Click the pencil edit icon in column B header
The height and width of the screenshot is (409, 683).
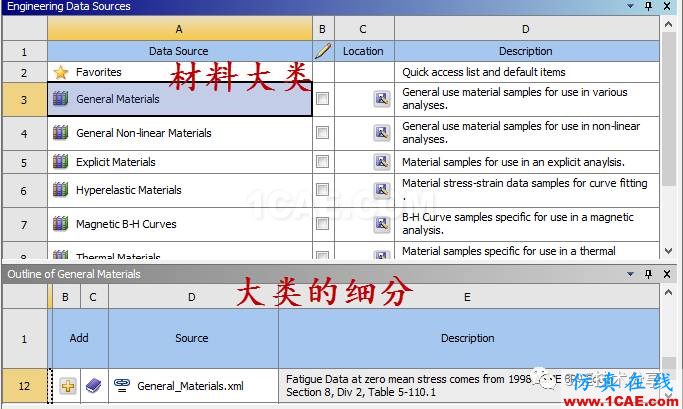[323, 51]
